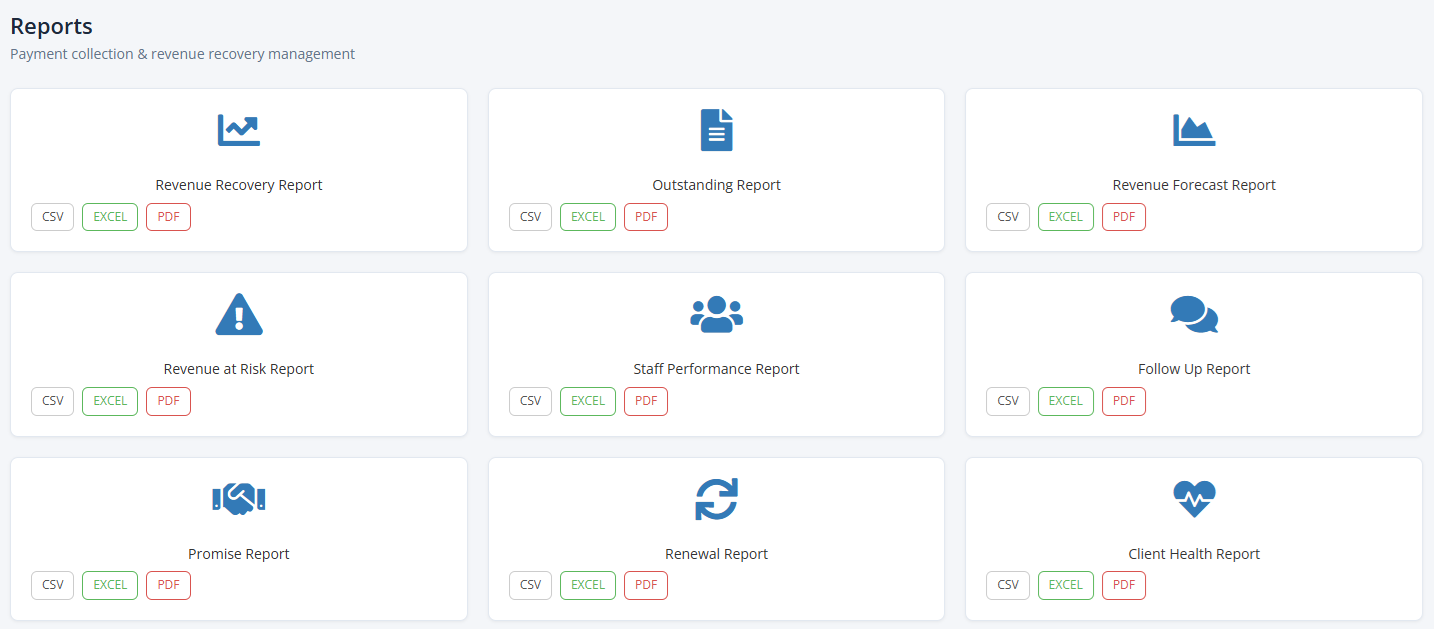Viewport: 1434px width, 629px height.
Task: Export Renewal Report as CSV
Action: [x=530, y=586]
